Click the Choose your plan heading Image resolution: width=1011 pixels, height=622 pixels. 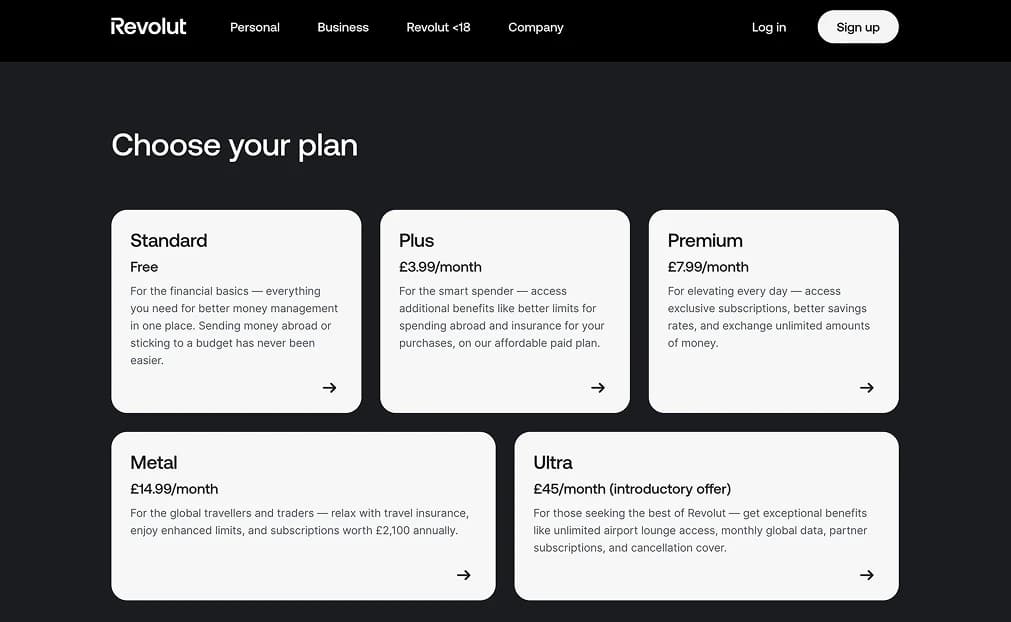tap(234, 146)
